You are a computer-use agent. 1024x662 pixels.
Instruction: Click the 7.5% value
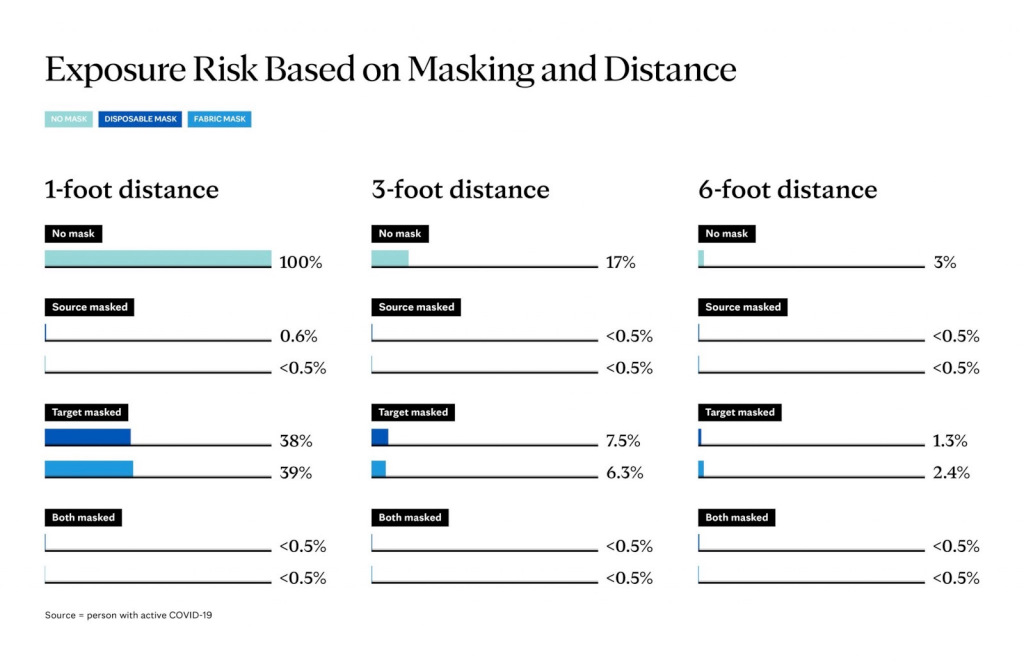tap(622, 441)
